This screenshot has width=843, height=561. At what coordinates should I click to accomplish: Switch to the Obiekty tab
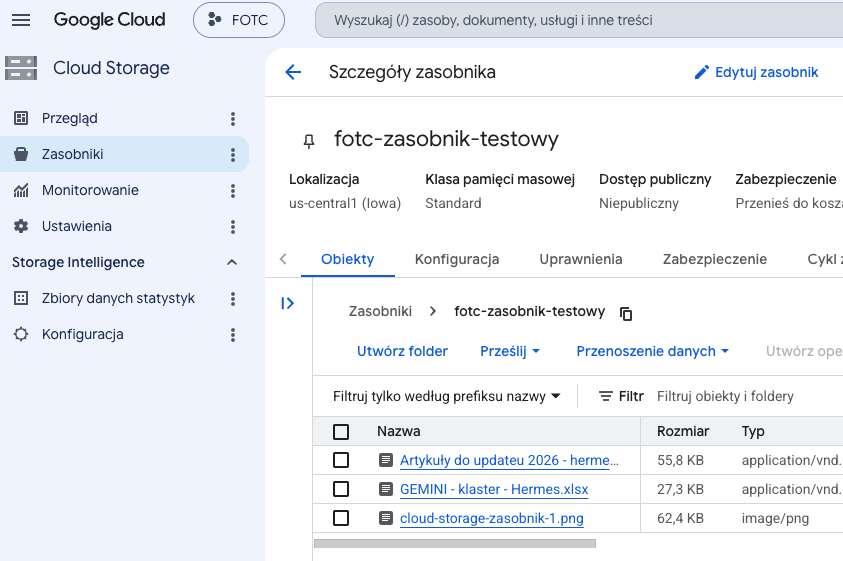pos(347,259)
